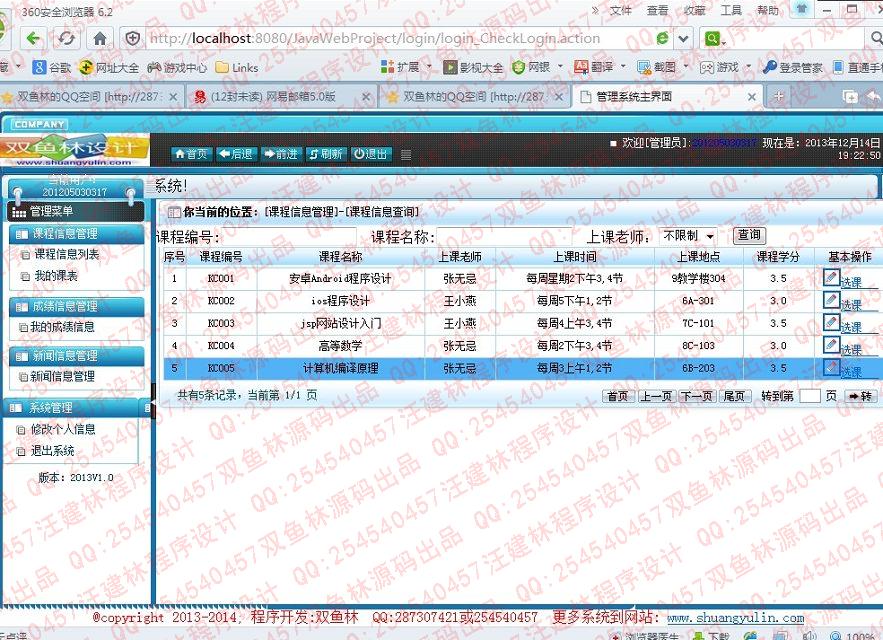
Task: Click the edit pencil icon for KC005
Action: 831,367
